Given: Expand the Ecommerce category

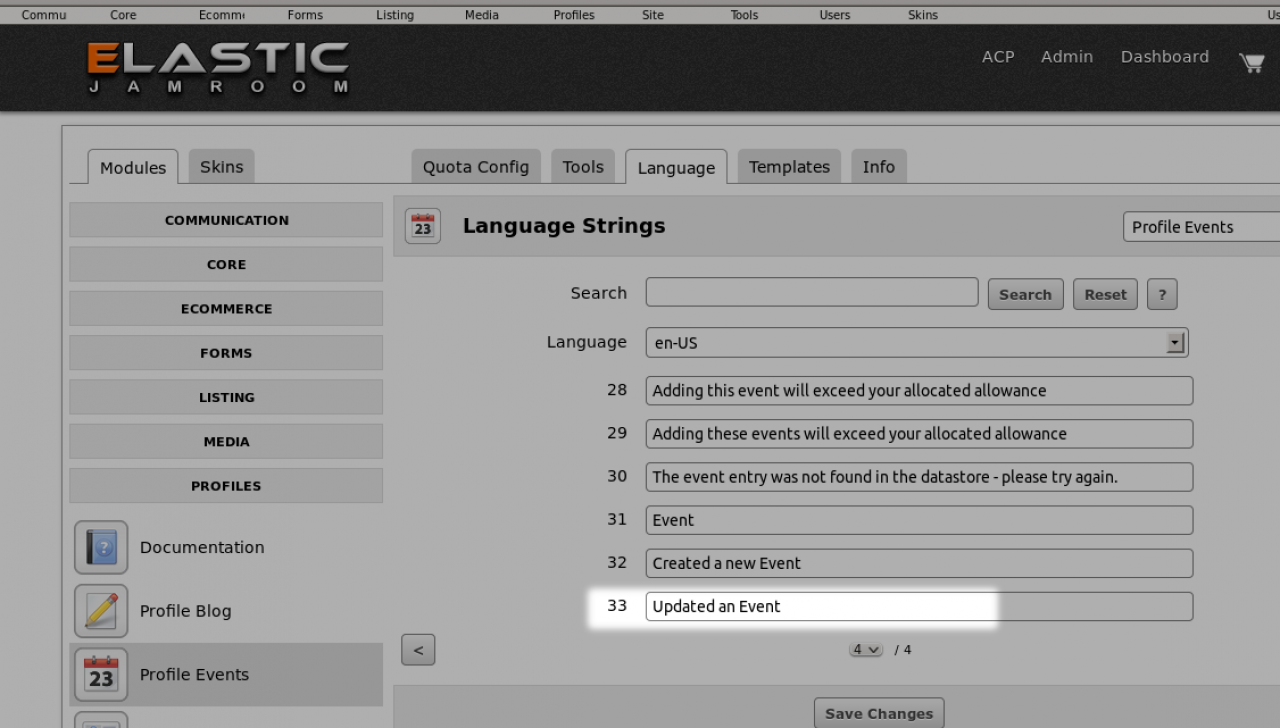Looking at the screenshot, I should pyautogui.click(x=226, y=309).
